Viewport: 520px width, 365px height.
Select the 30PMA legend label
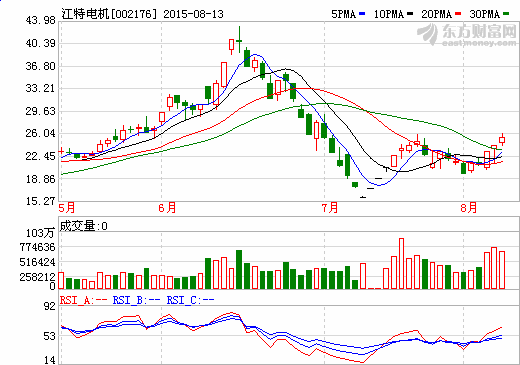[485, 14]
